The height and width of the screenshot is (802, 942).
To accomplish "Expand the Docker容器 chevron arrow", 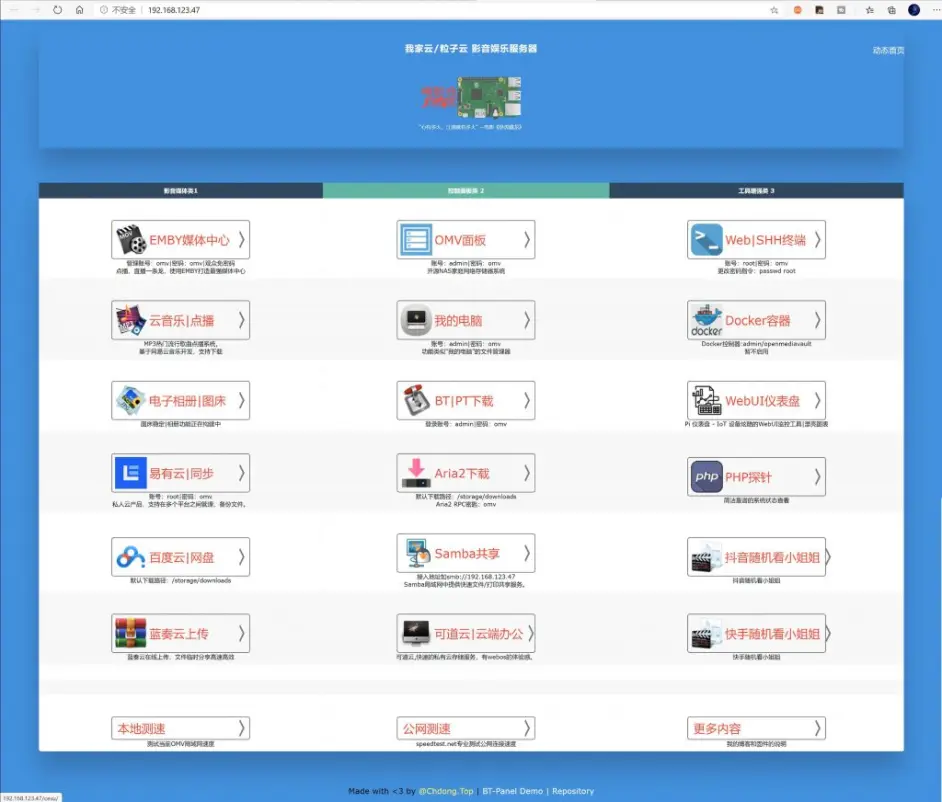I will click(818, 320).
